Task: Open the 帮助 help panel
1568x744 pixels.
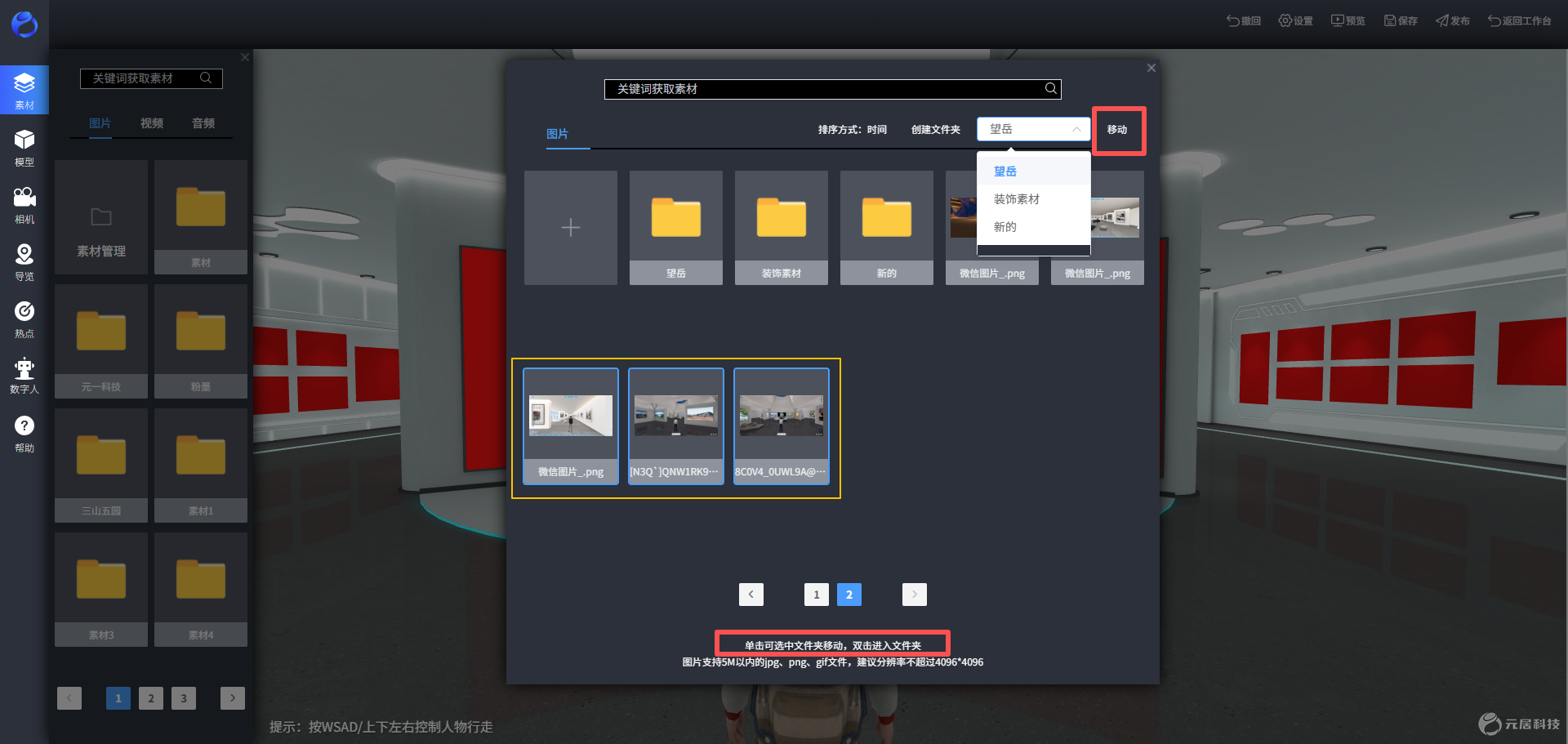Action: pyautogui.click(x=24, y=434)
